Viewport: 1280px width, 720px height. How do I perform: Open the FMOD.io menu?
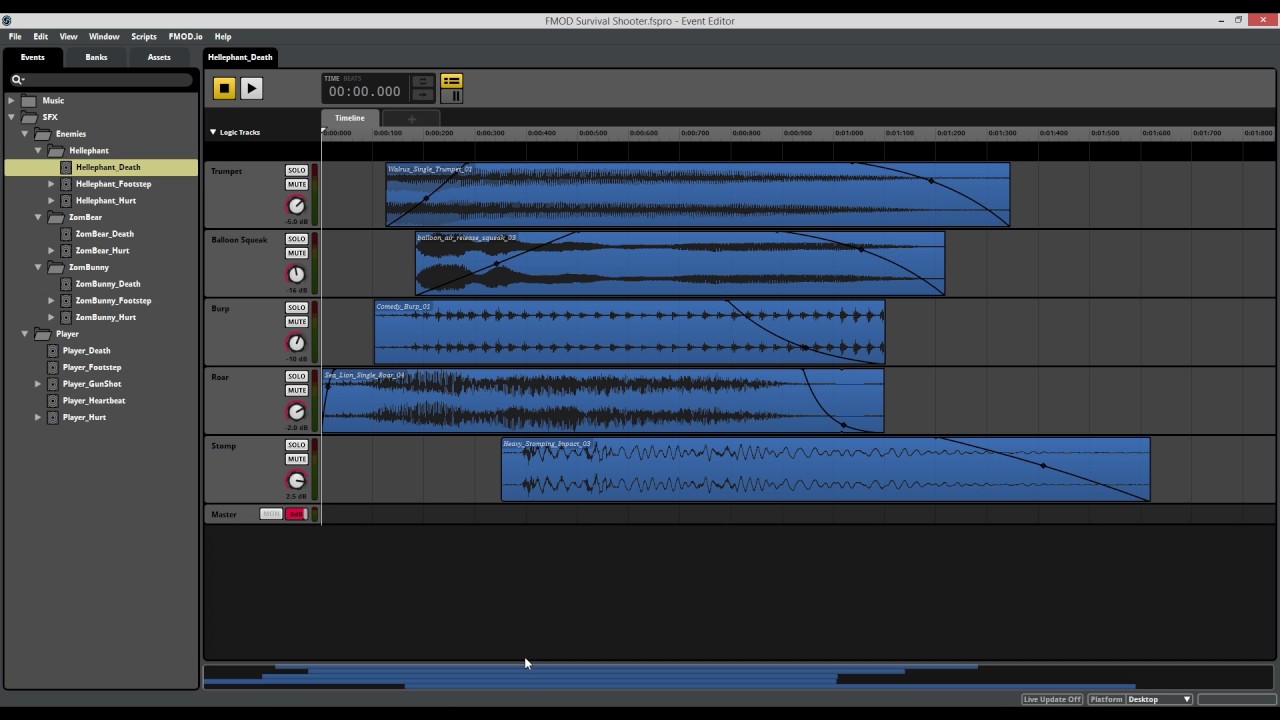[x=185, y=36]
